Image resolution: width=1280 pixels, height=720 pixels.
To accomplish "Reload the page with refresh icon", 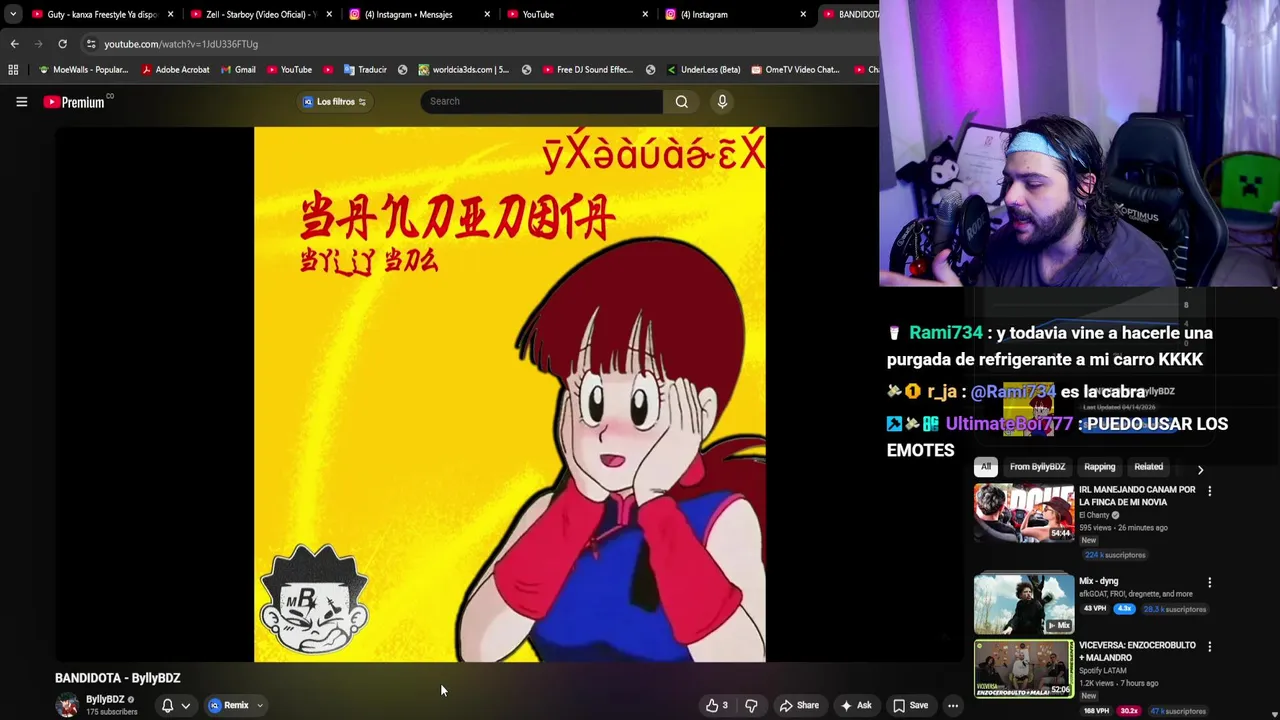I will [62, 44].
